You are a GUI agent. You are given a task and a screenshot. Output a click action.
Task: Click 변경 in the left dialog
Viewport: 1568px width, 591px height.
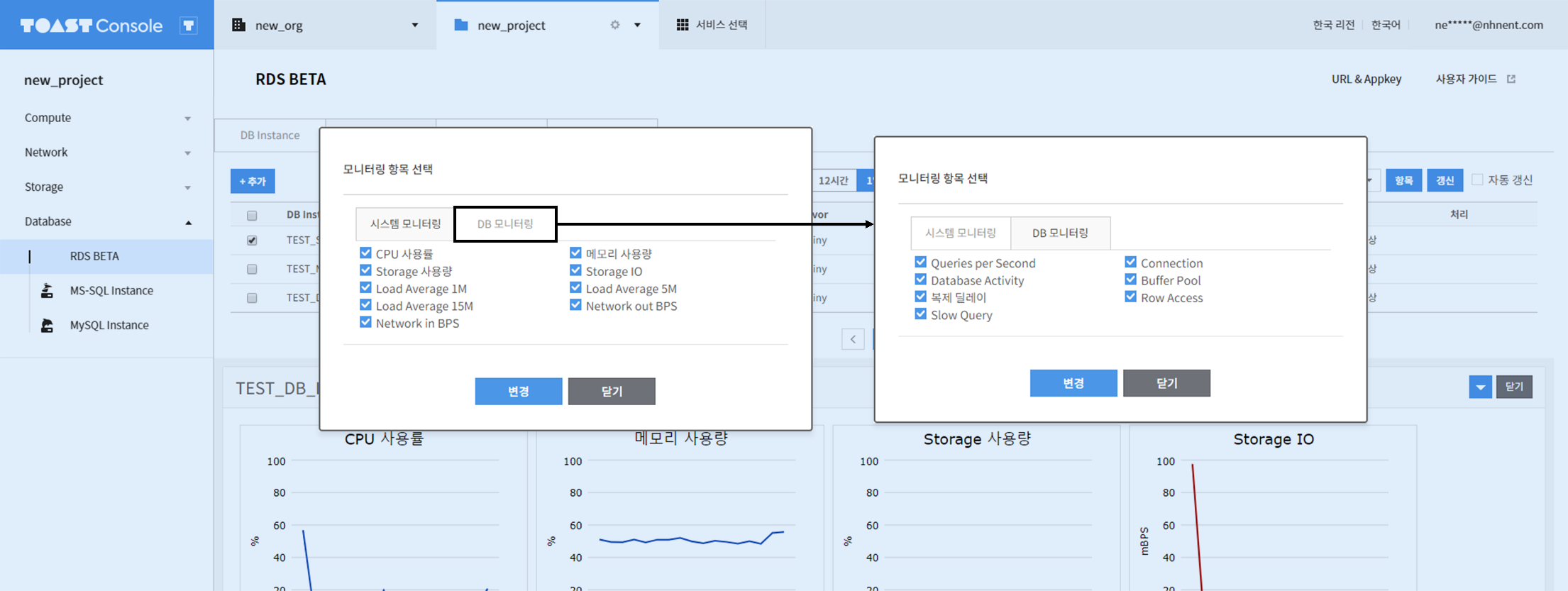(519, 391)
